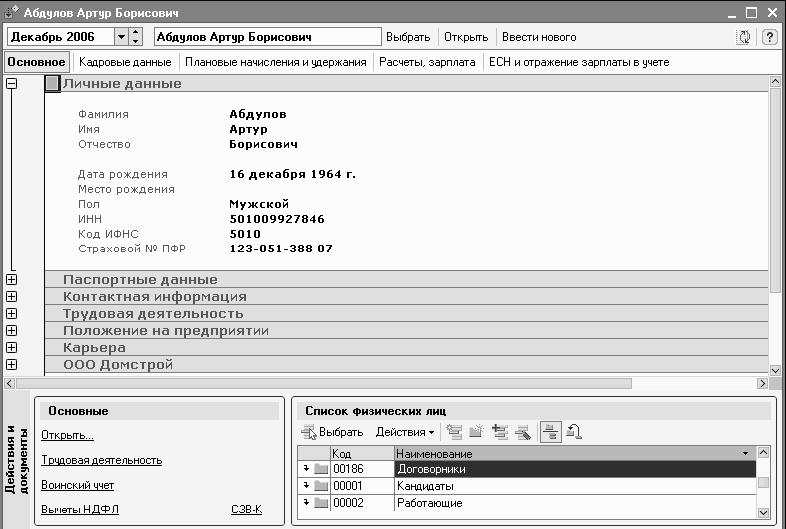This screenshot has width=786, height=529.
Task: Click code cell 00186
Action: [362, 469]
